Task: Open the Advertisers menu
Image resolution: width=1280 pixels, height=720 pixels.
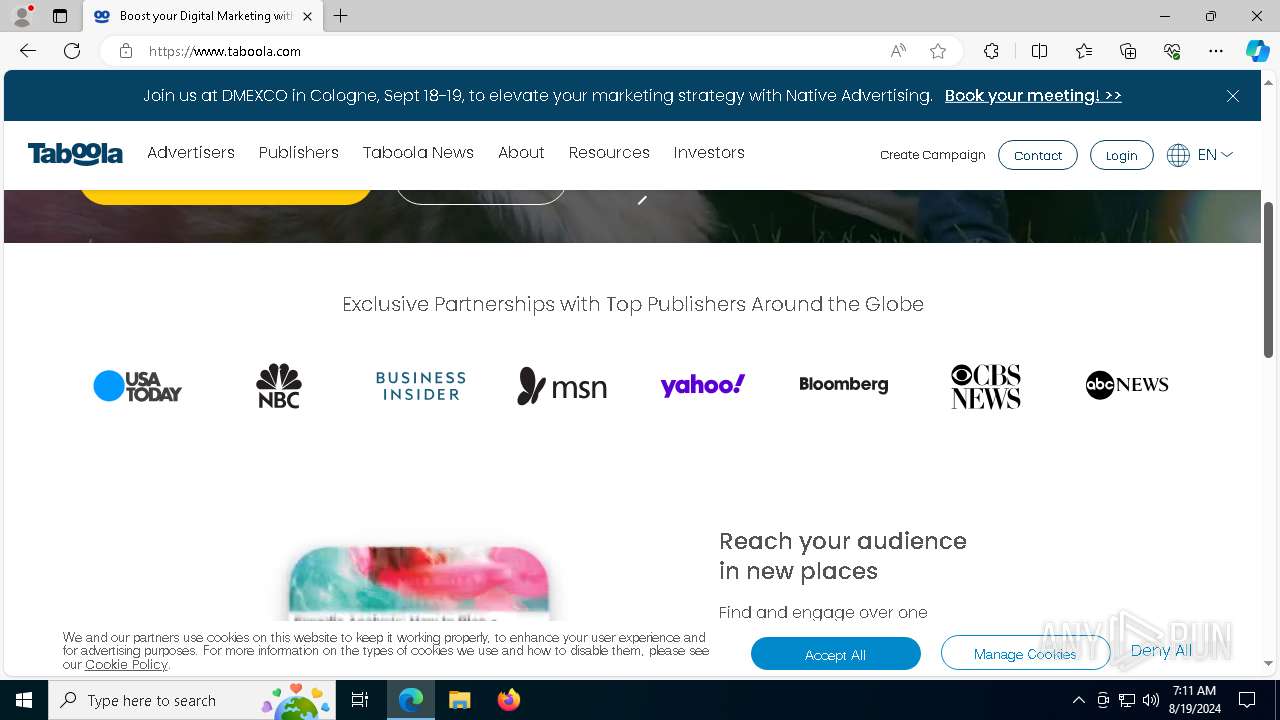Action: pyautogui.click(x=191, y=153)
